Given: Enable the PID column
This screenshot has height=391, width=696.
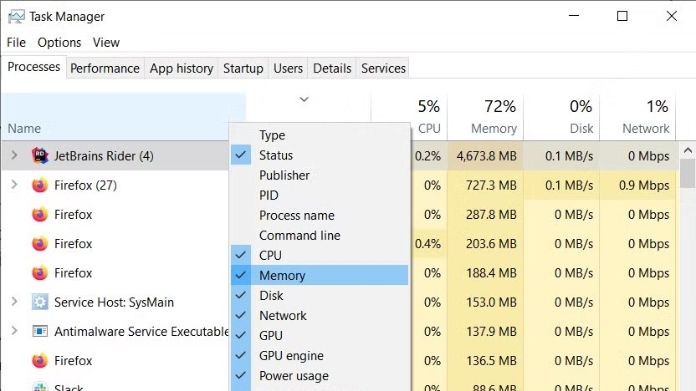Looking at the screenshot, I should click(x=319, y=195).
